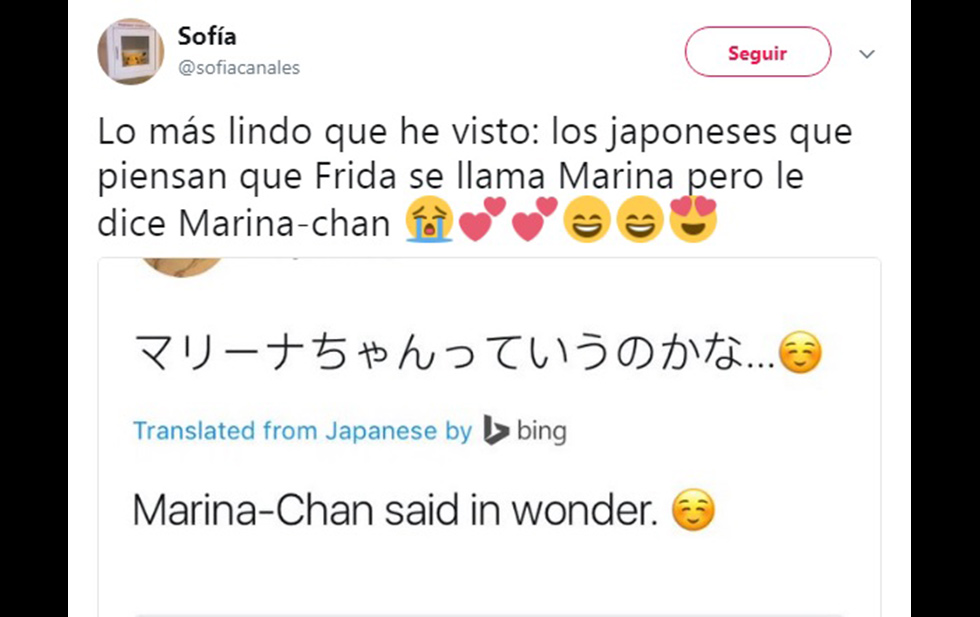Click the first pink hearts emoji
980x617 pixels.
482,220
